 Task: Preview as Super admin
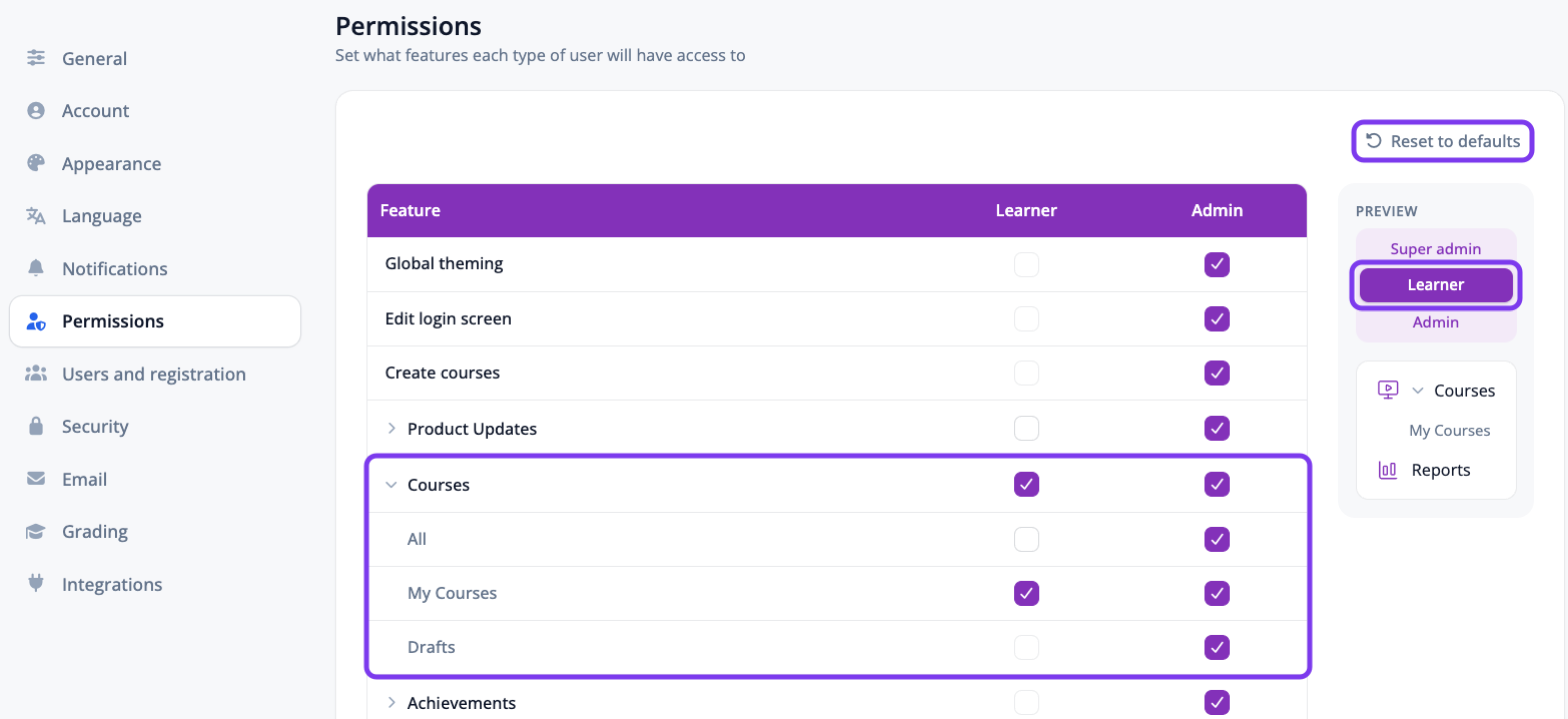(x=1435, y=248)
